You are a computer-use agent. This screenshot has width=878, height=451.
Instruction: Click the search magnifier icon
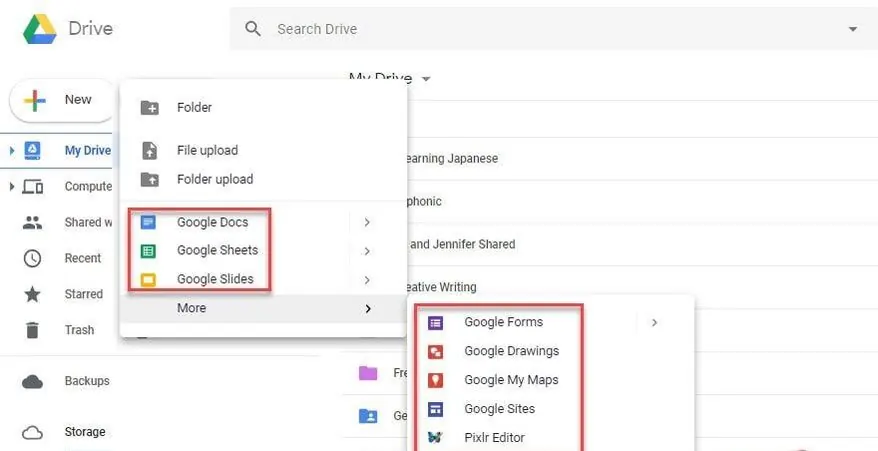coord(253,29)
